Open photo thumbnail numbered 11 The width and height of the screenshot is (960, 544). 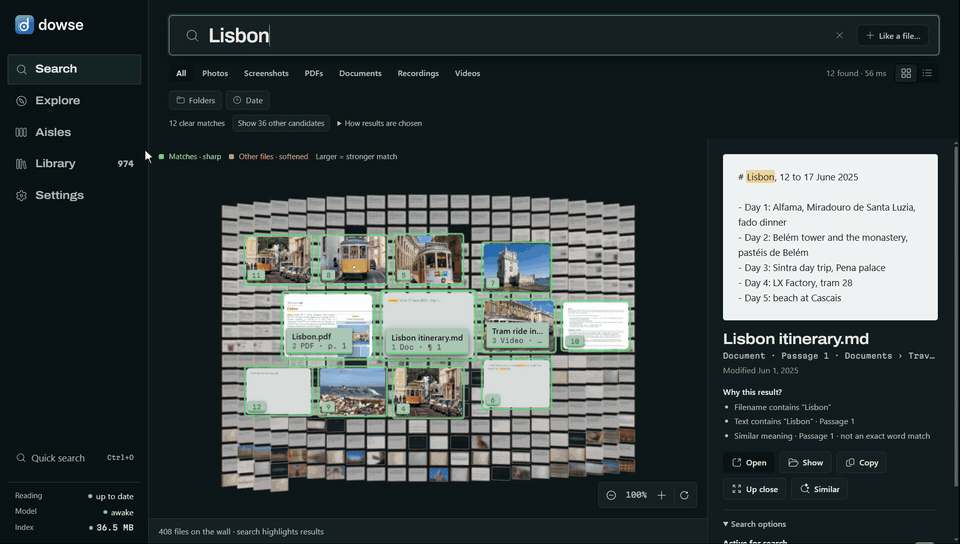click(279, 259)
